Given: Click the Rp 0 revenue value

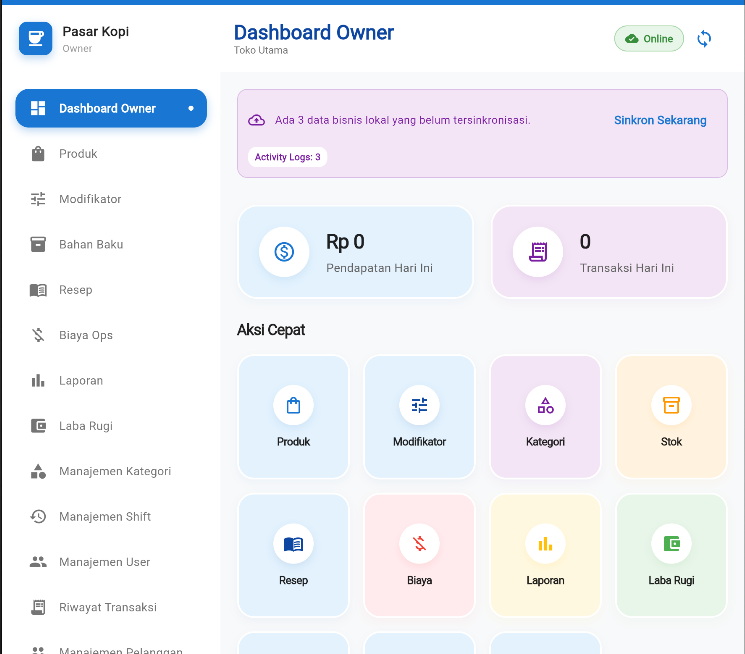Looking at the screenshot, I should pos(345,242).
